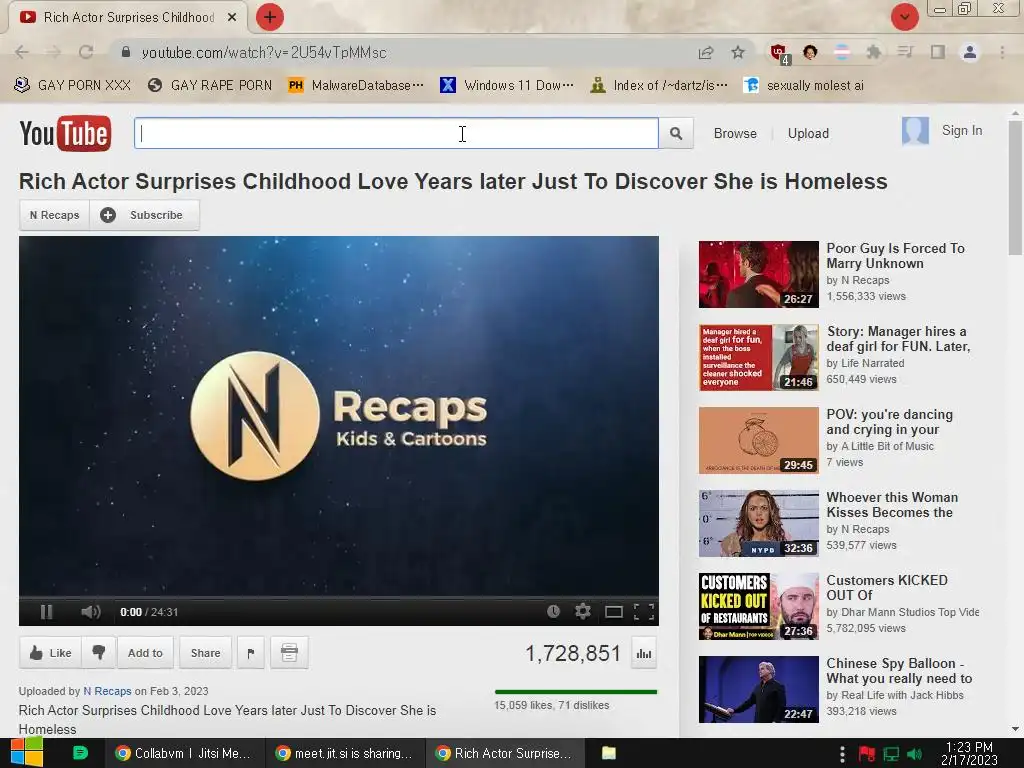Show video statistics bar chart icon
The height and width of the screenshot is (768, 1024).
coord(644,654)
